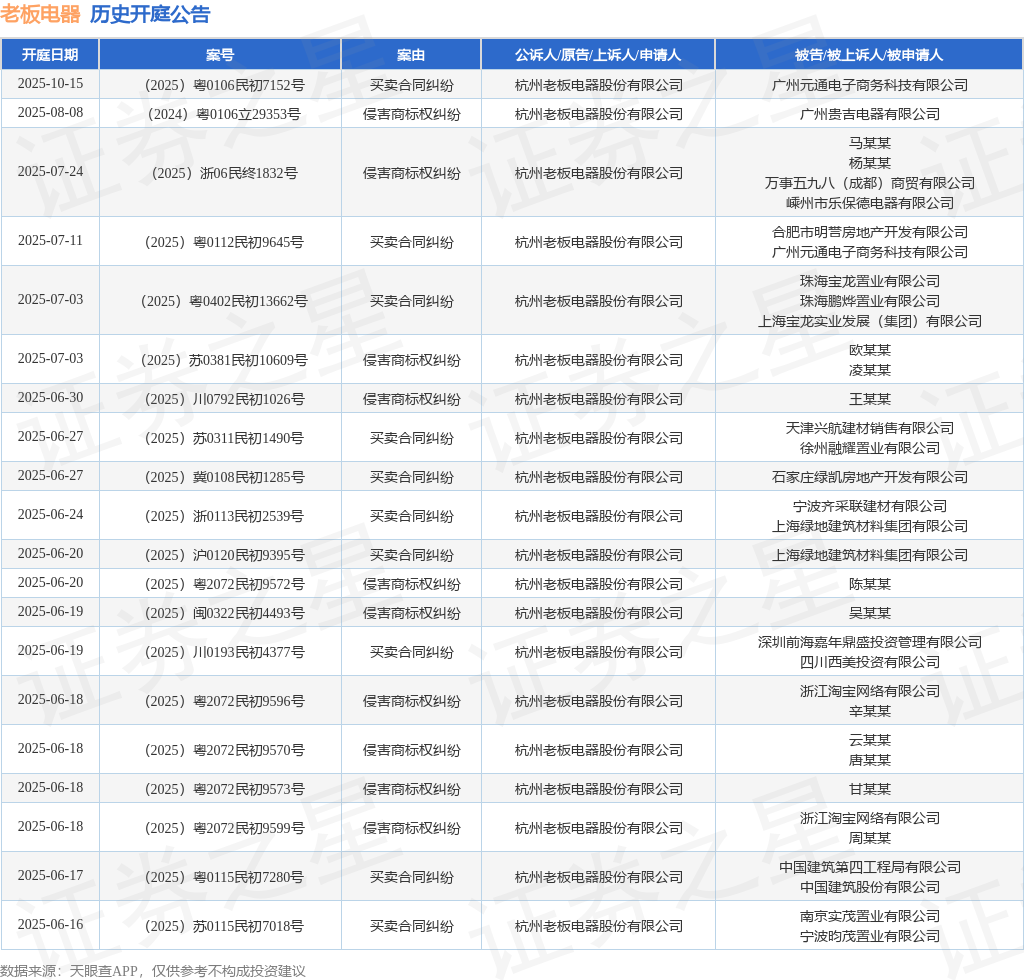
Task: Click the hearing date 2025-10-15
Action: [50, 84]
